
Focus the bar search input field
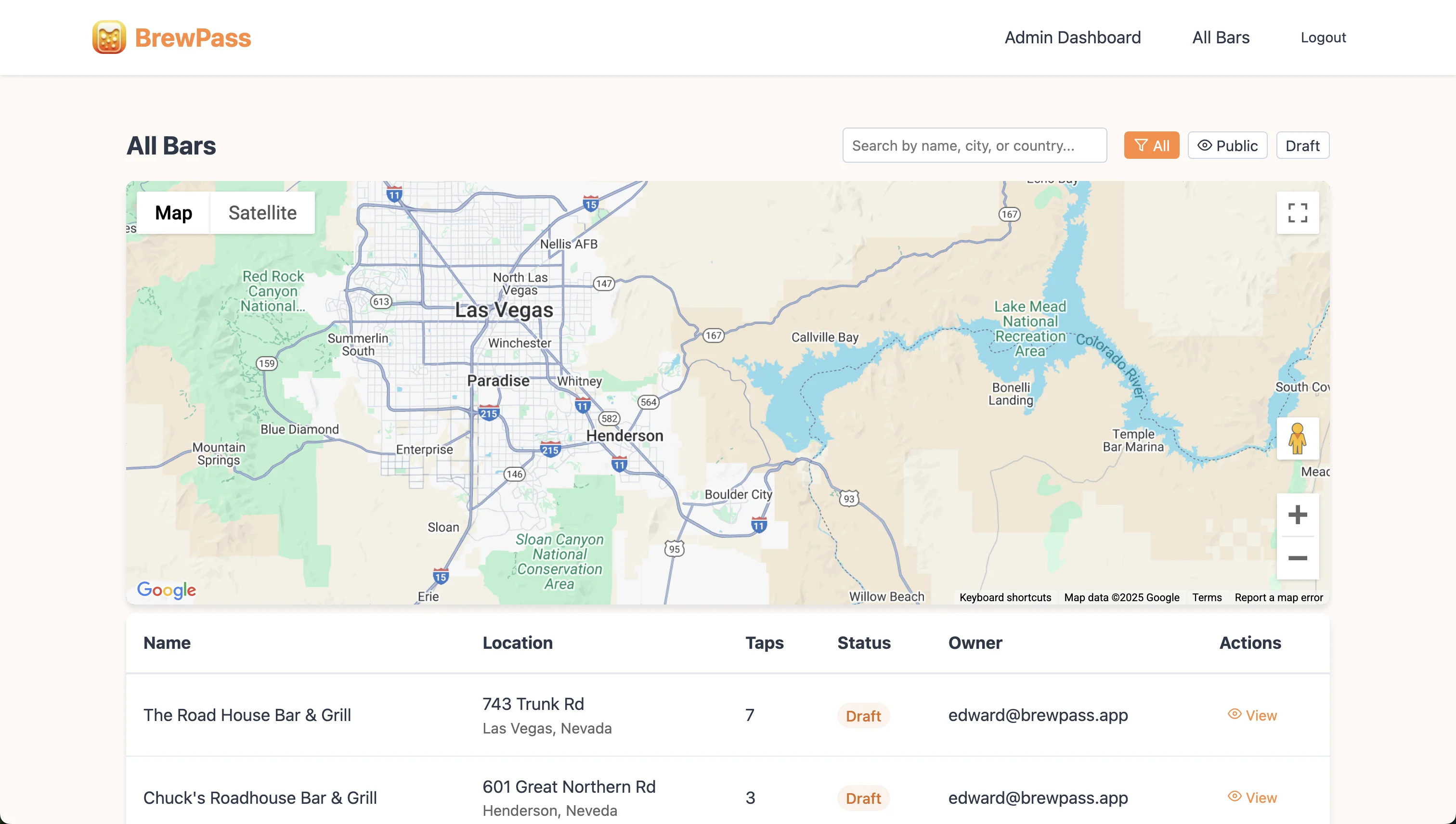[974, 146]
